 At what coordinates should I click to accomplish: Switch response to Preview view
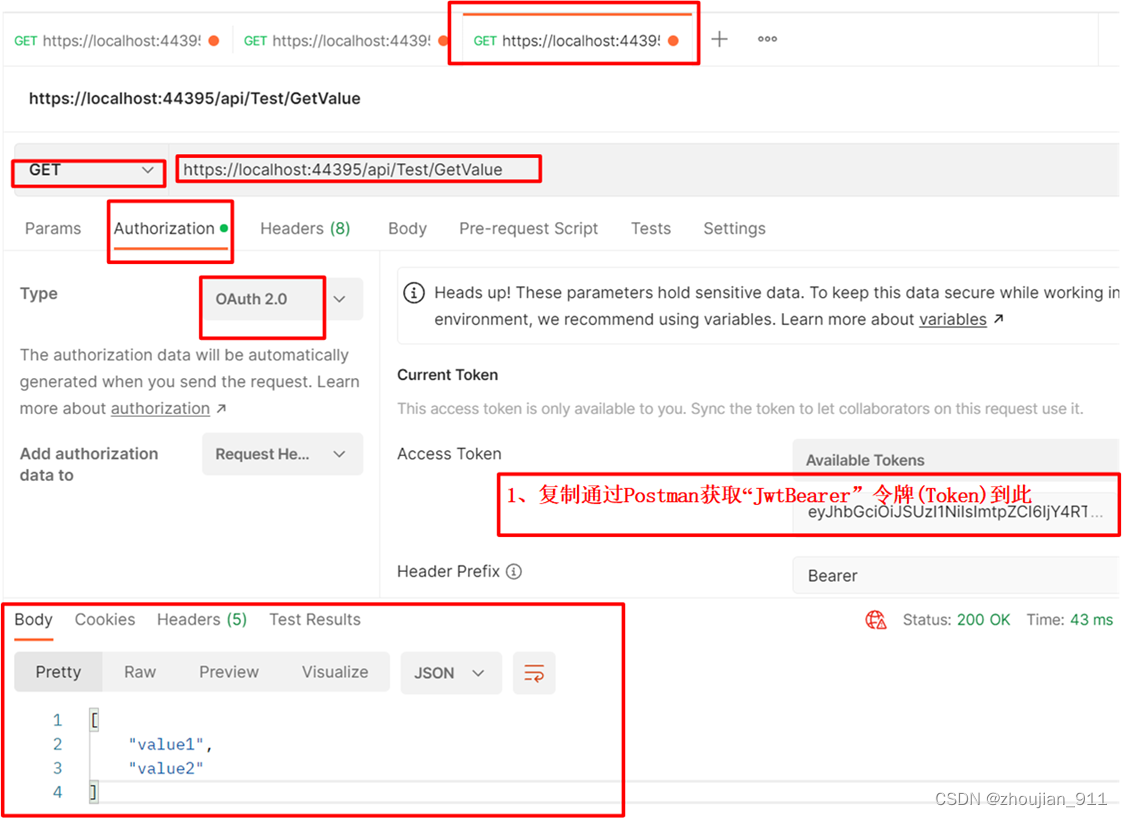click(x=229, y=672)
